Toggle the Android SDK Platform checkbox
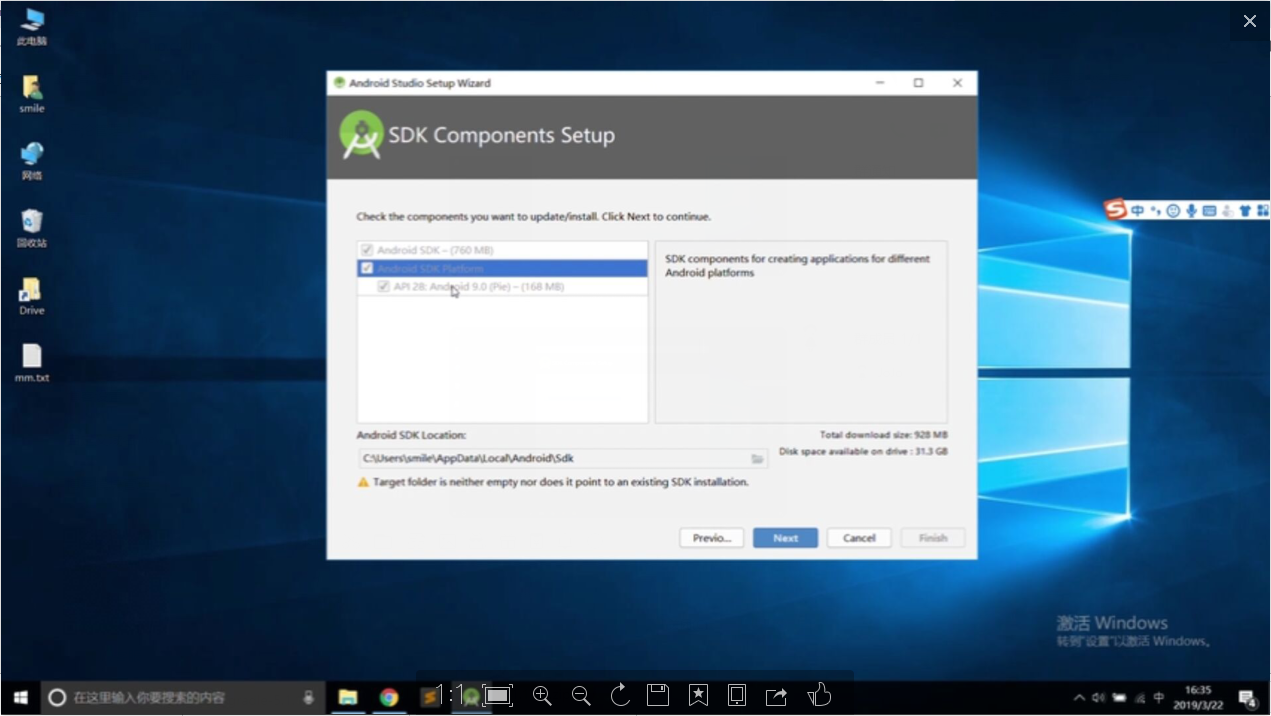This screenshot has height=716, width=1271. (x=367, y=268)
